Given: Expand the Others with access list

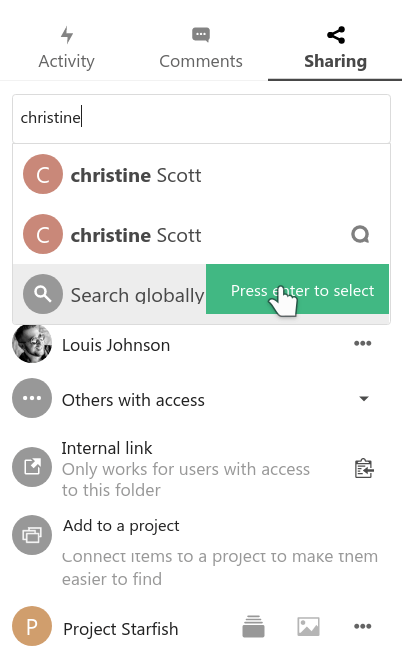Looking at the screenshot, I should (363, 398).
